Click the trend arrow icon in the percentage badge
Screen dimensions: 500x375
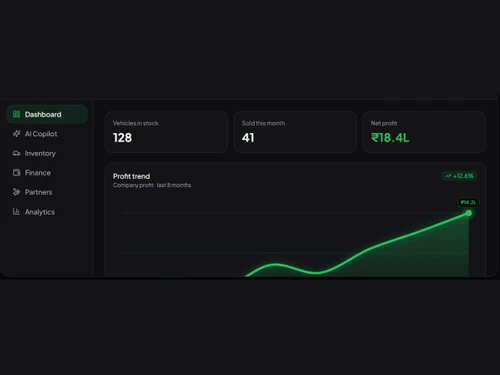pos(448,176)
